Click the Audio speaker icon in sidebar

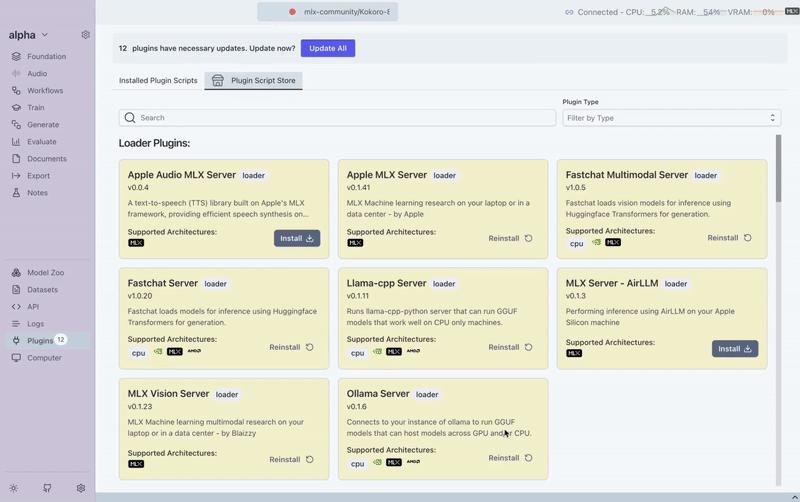coord(16,74)
